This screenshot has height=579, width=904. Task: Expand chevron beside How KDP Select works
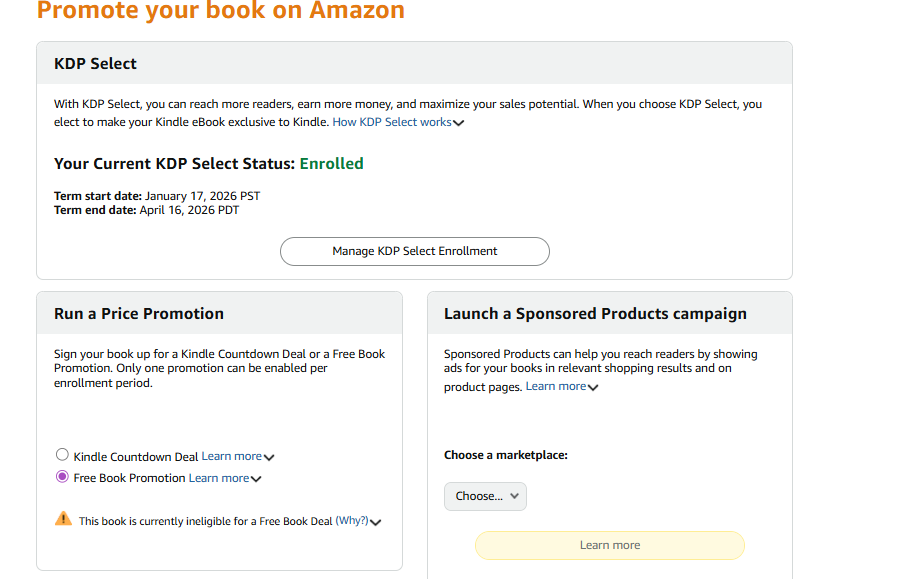tap(459, 123)
